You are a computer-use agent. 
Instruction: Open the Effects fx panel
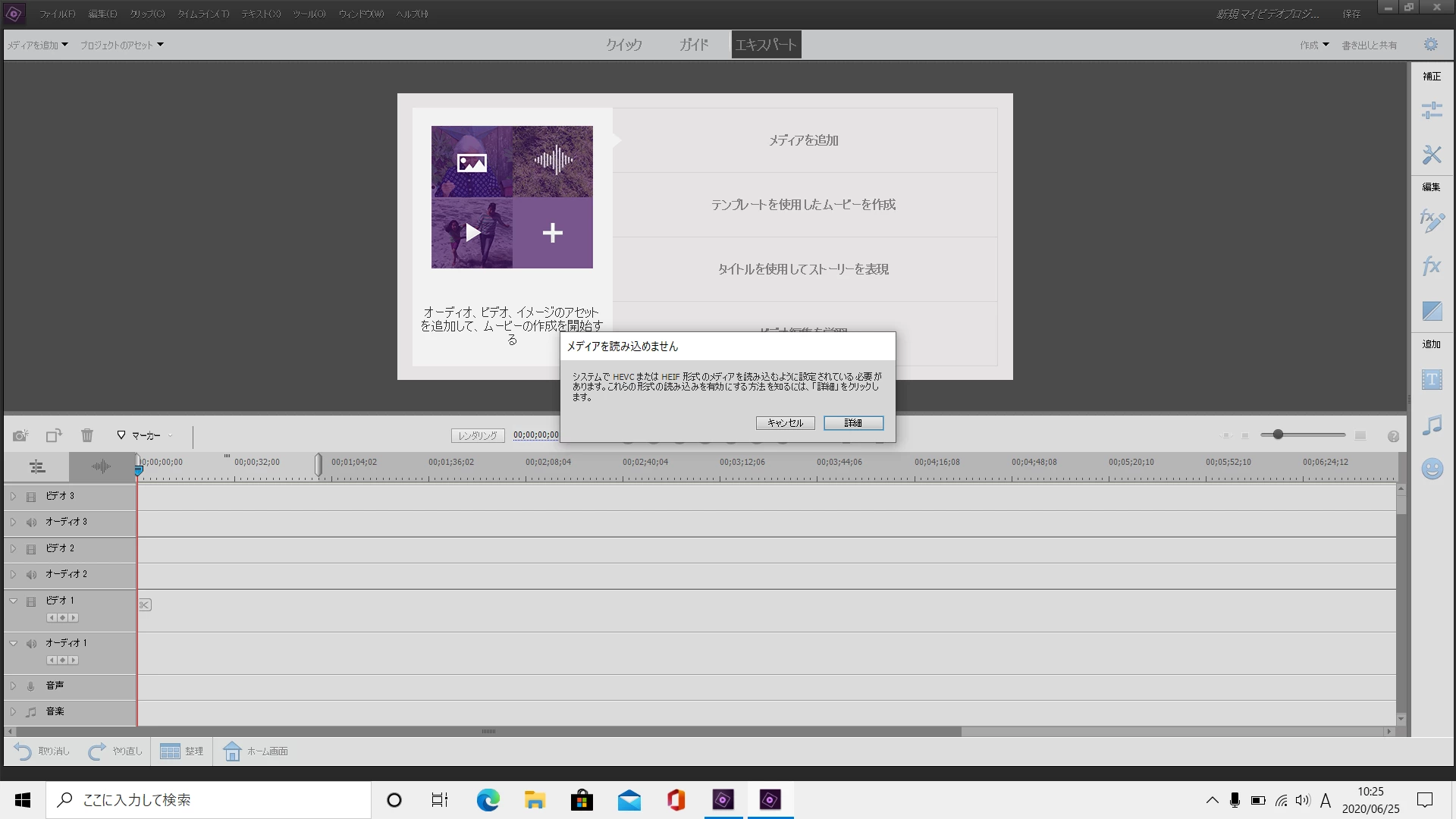pyautogui.click(x=1431, y=266)
